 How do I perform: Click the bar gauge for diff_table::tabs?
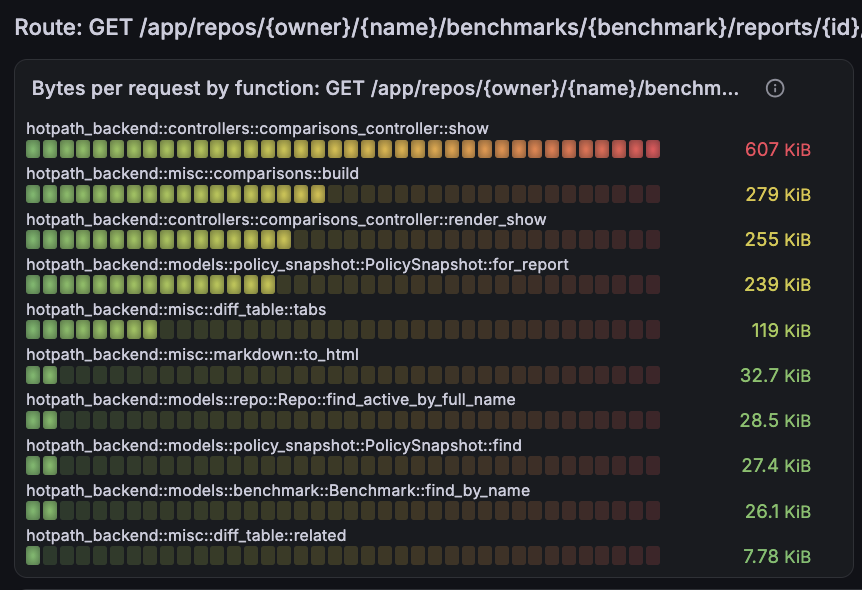pyautogui.click(x=343, y=330)
